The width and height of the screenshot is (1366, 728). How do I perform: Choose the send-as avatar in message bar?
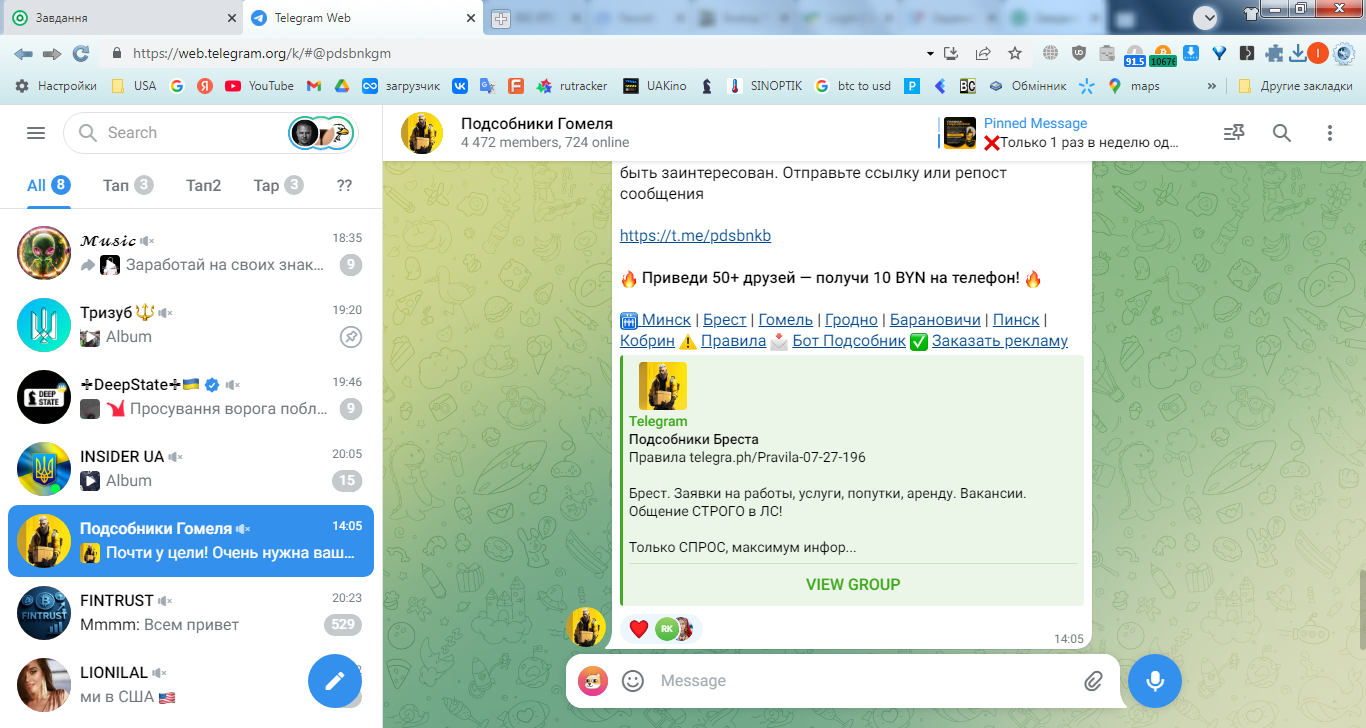(x=593, y=681)
